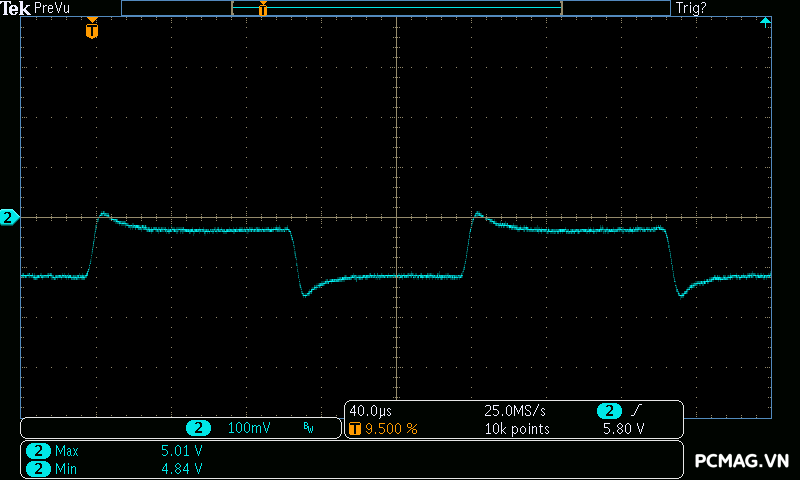Click the PCMAG.VN watermark
This screenshot has width=800, height=480.
click(742, 461)
